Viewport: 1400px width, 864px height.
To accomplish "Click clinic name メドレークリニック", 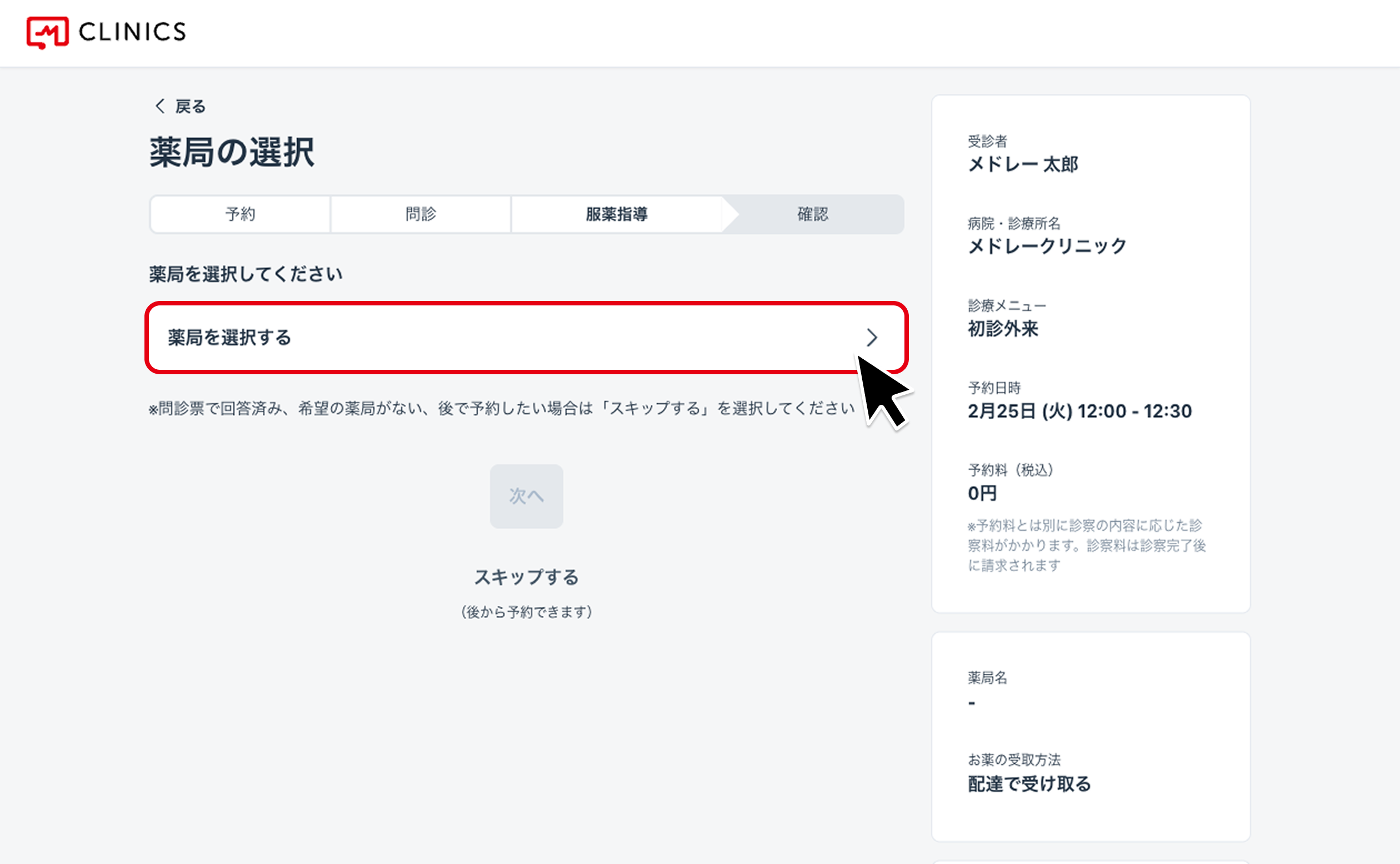I will (1047, 247).
